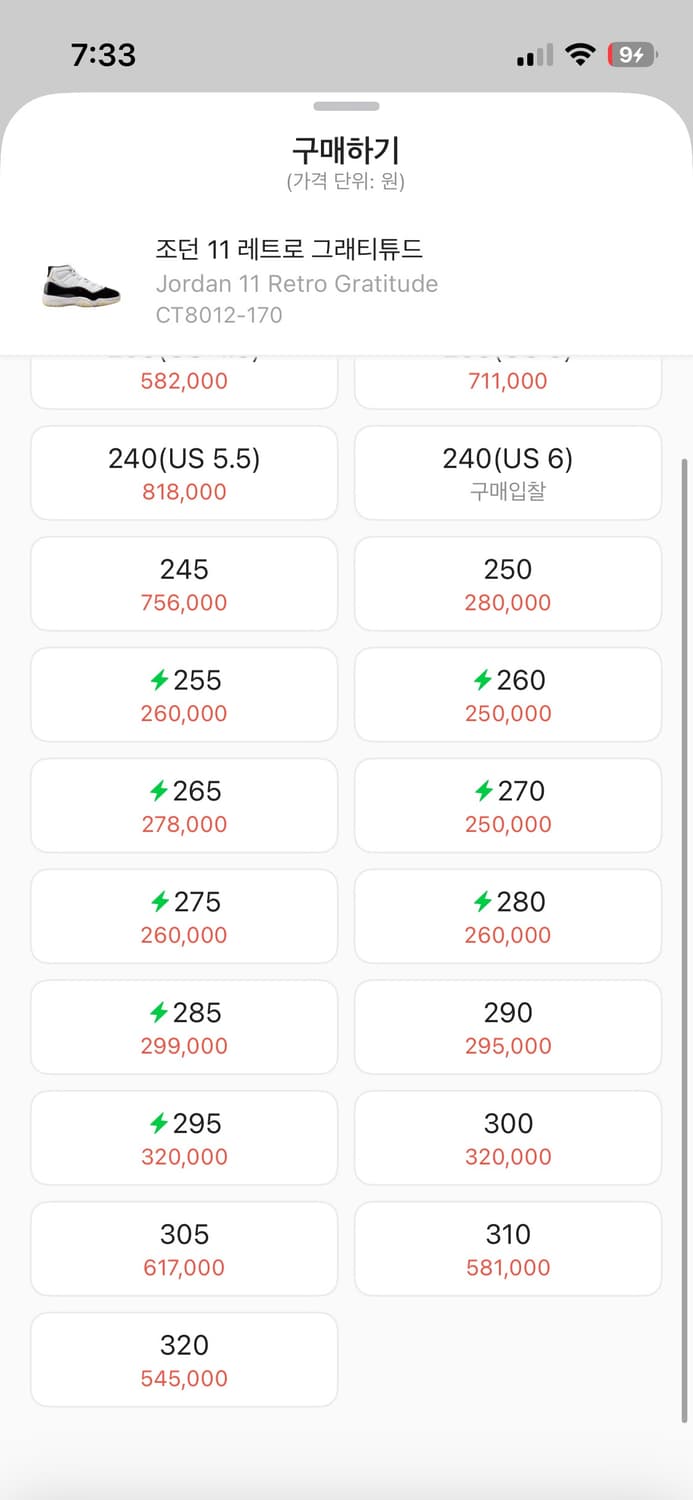The width and height of the screenshot is (693, 1500).
Task: Tap the lightning bolt icon beside size 295
Action: tap(159, 1125)
